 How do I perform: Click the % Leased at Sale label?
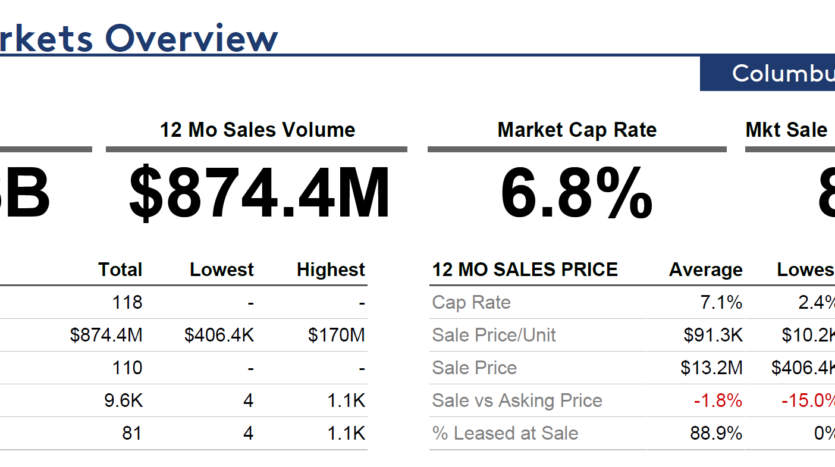pos(505,433)
